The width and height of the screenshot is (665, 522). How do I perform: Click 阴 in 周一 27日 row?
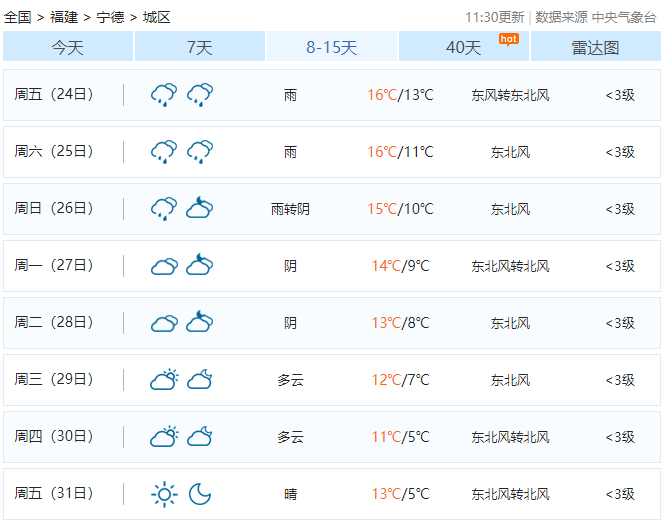(x=291, y=266)
